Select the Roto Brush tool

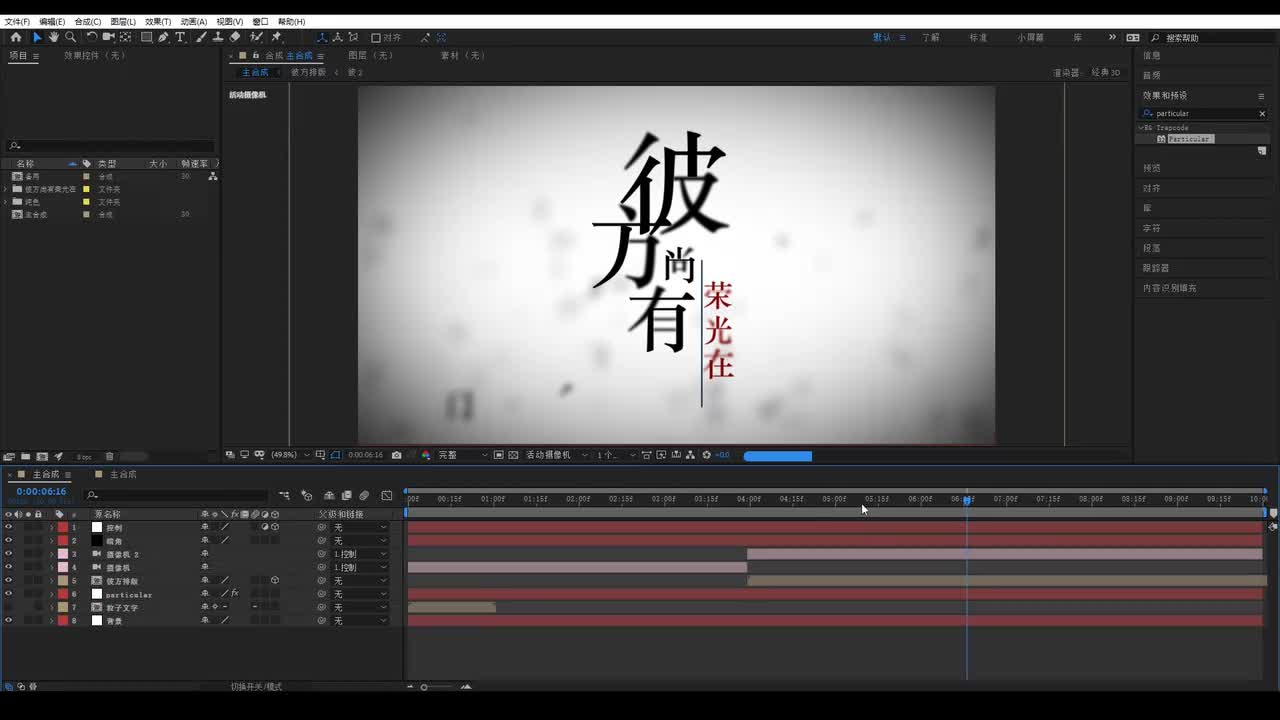257,37
